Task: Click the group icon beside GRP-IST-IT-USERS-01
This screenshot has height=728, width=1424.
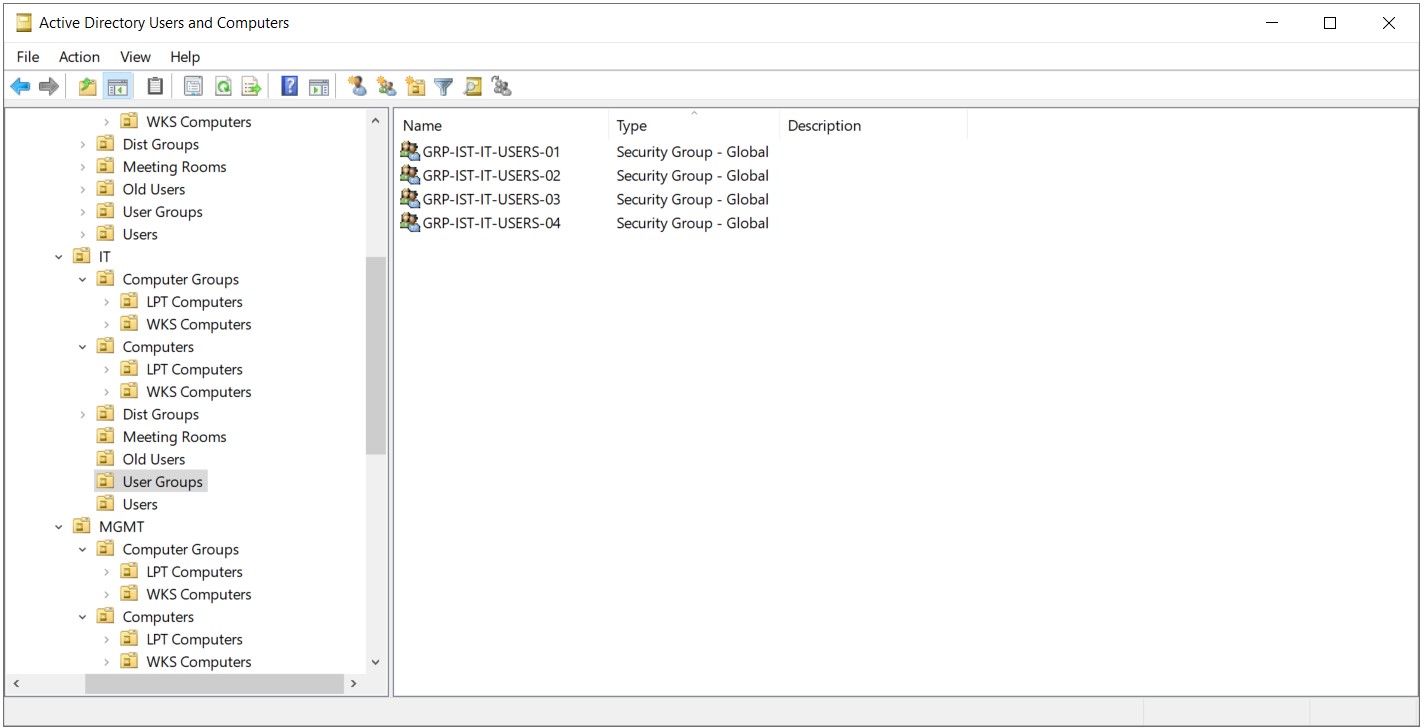Action: [x=410, y=151]
